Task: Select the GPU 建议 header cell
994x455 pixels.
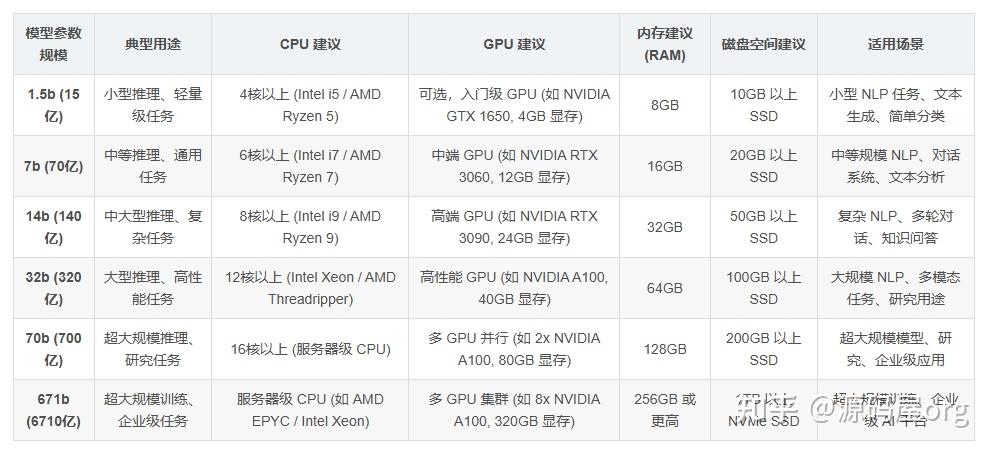Action: (514, 44)
